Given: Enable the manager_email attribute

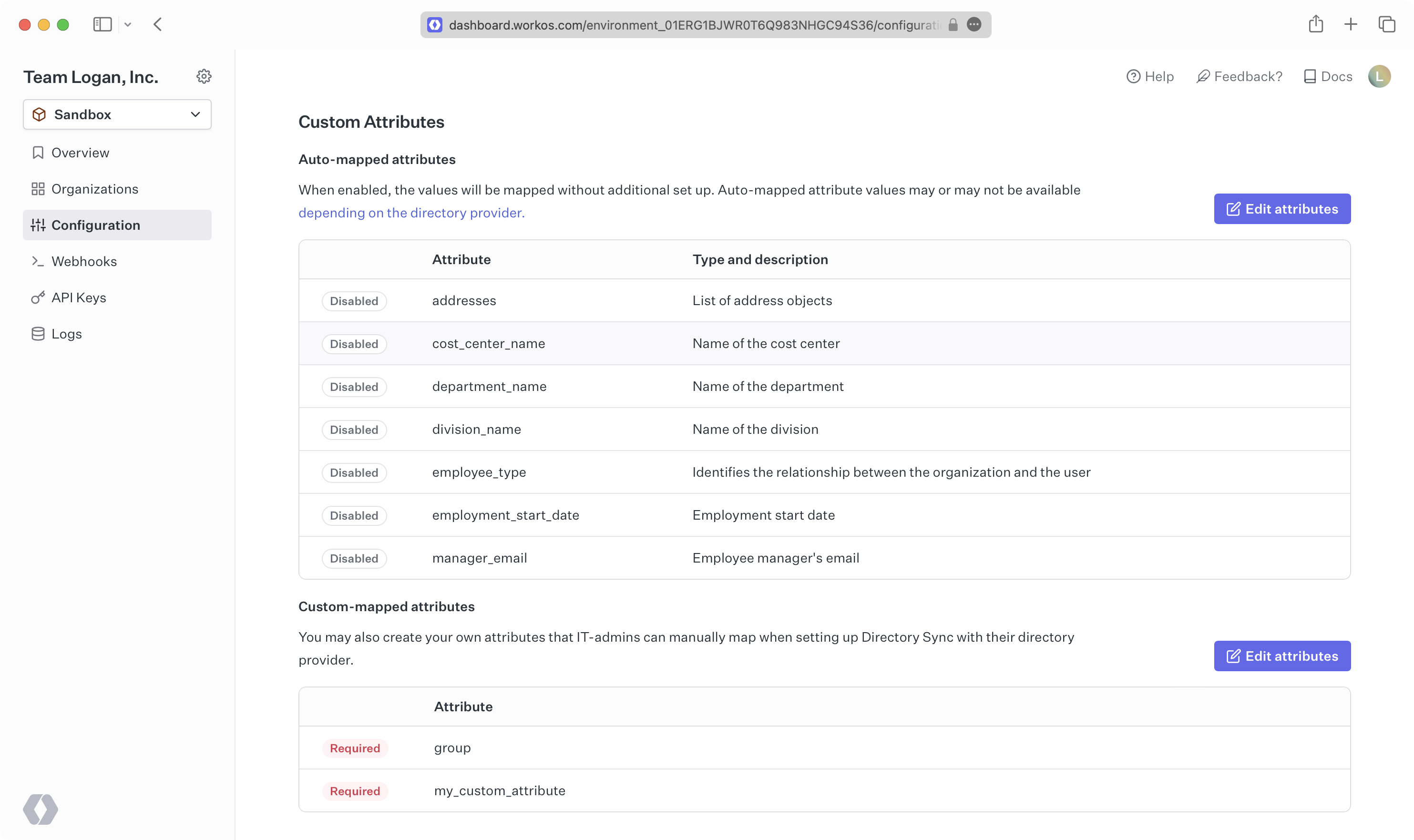Looking at the screenshot, I should tap(354, 558).
